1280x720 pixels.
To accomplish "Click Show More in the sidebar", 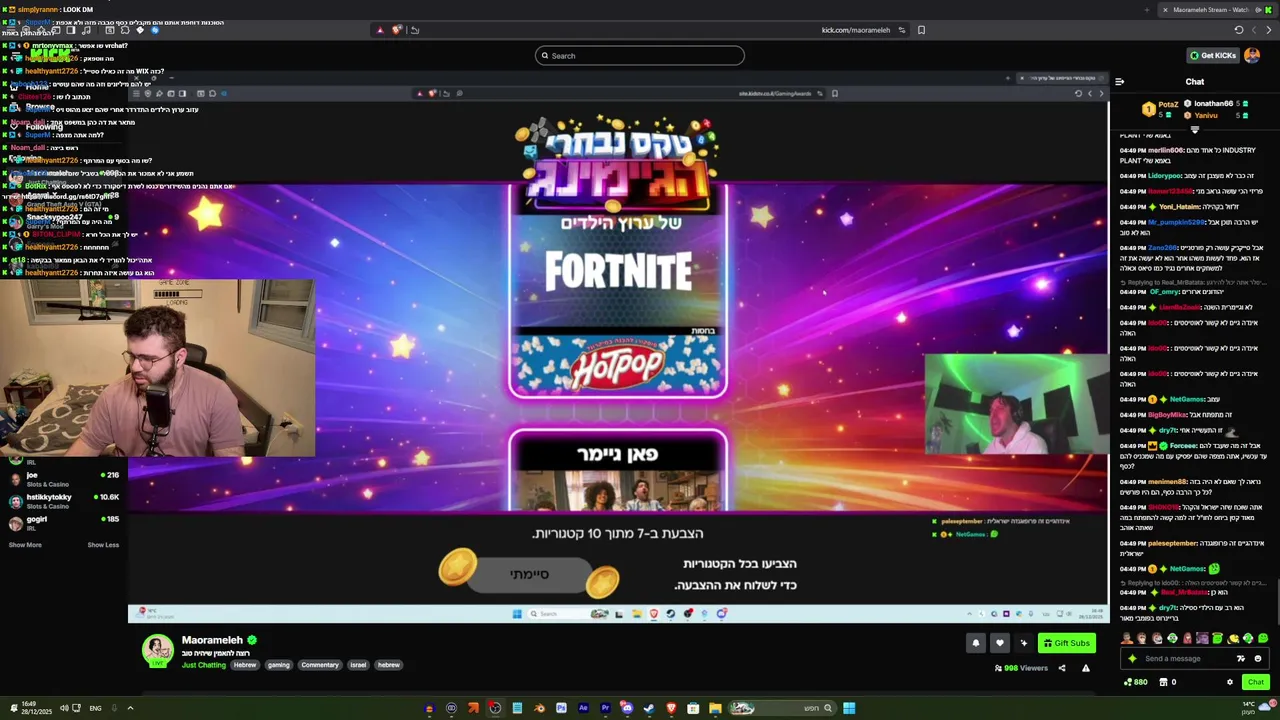I will [x=25, y=545].
